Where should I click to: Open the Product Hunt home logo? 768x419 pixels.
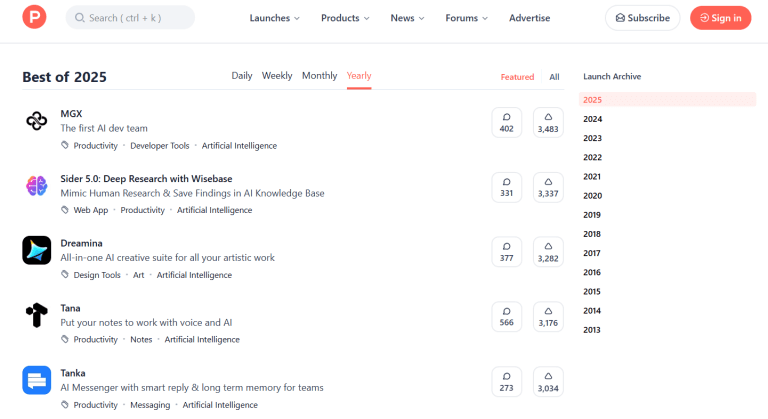coord(34,17)
